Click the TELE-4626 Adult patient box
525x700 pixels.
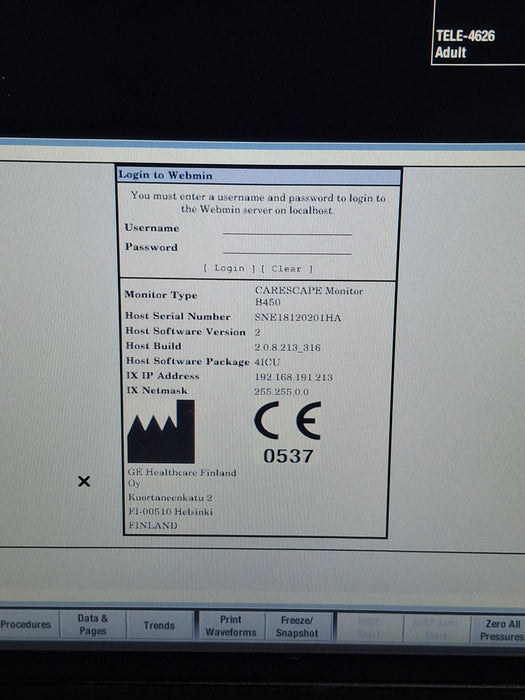pos(478,33)
